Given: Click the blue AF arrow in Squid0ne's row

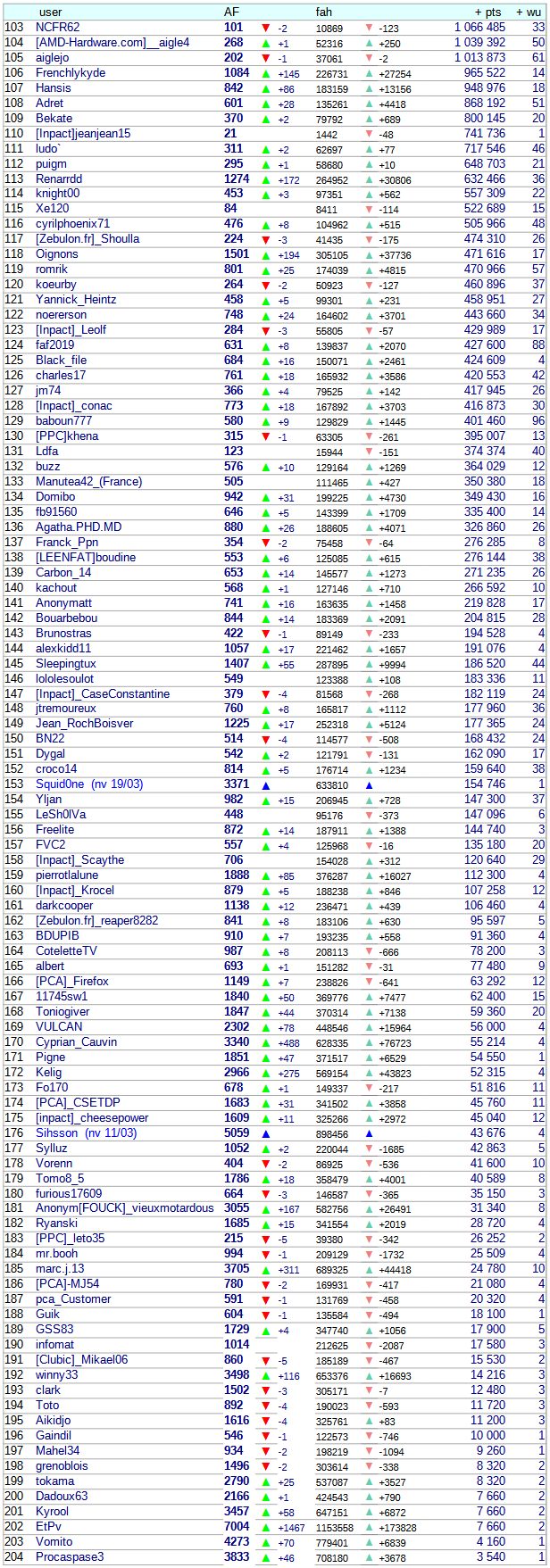Looking at the screenshot, I should pos(265,785).
